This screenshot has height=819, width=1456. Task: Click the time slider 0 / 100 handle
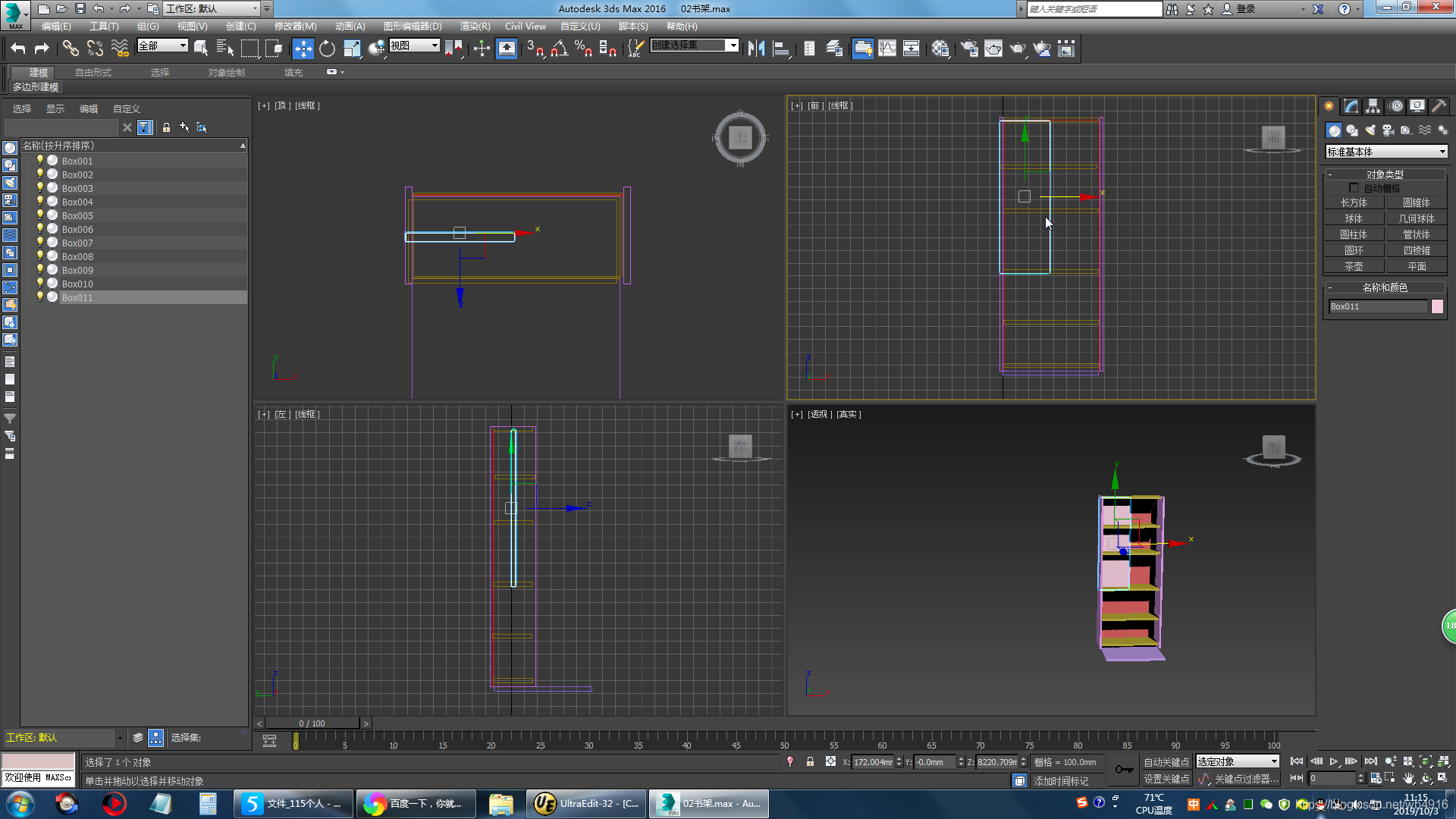point(312,723)
